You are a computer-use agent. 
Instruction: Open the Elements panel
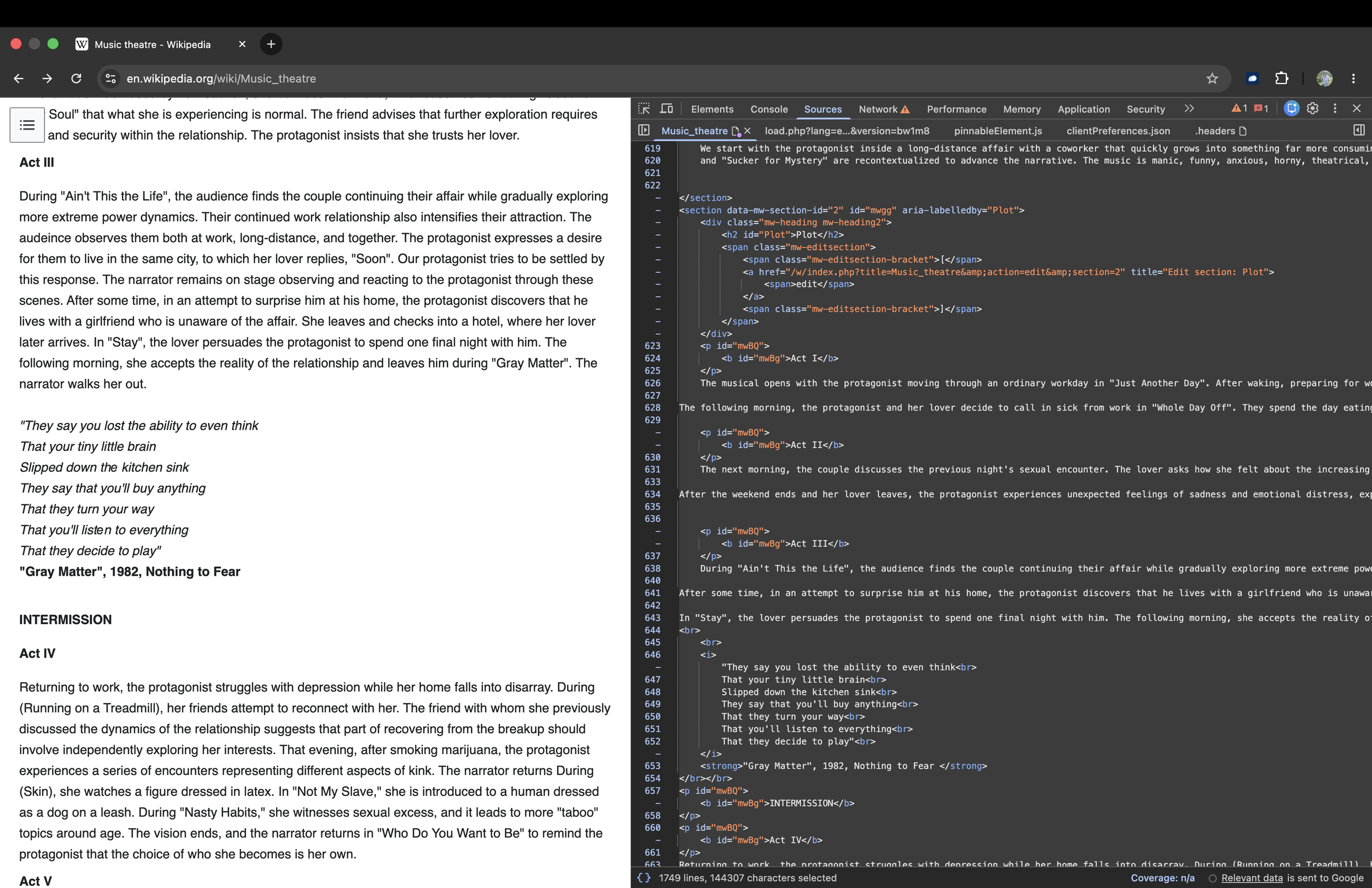[712, 109]
